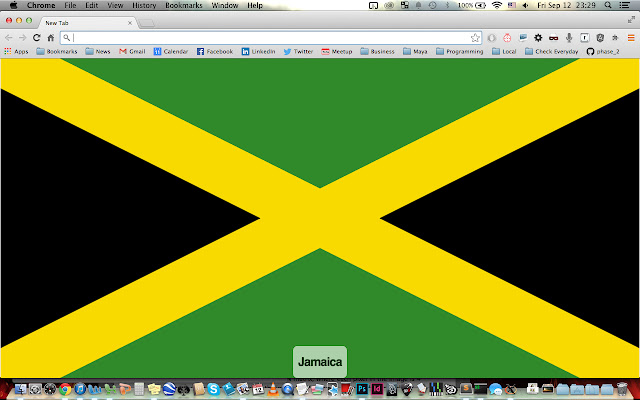Open the Help menu

[255, 5]
